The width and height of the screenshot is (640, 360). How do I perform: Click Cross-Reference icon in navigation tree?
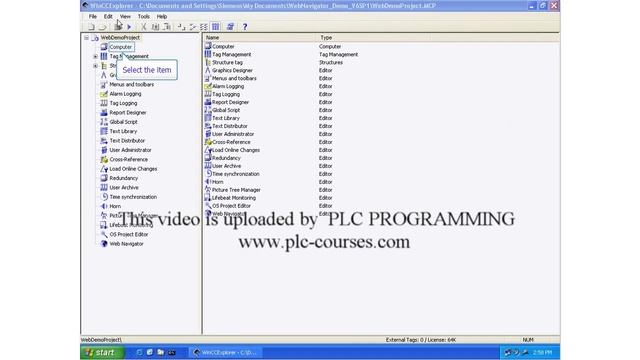(x=104, y=160)
